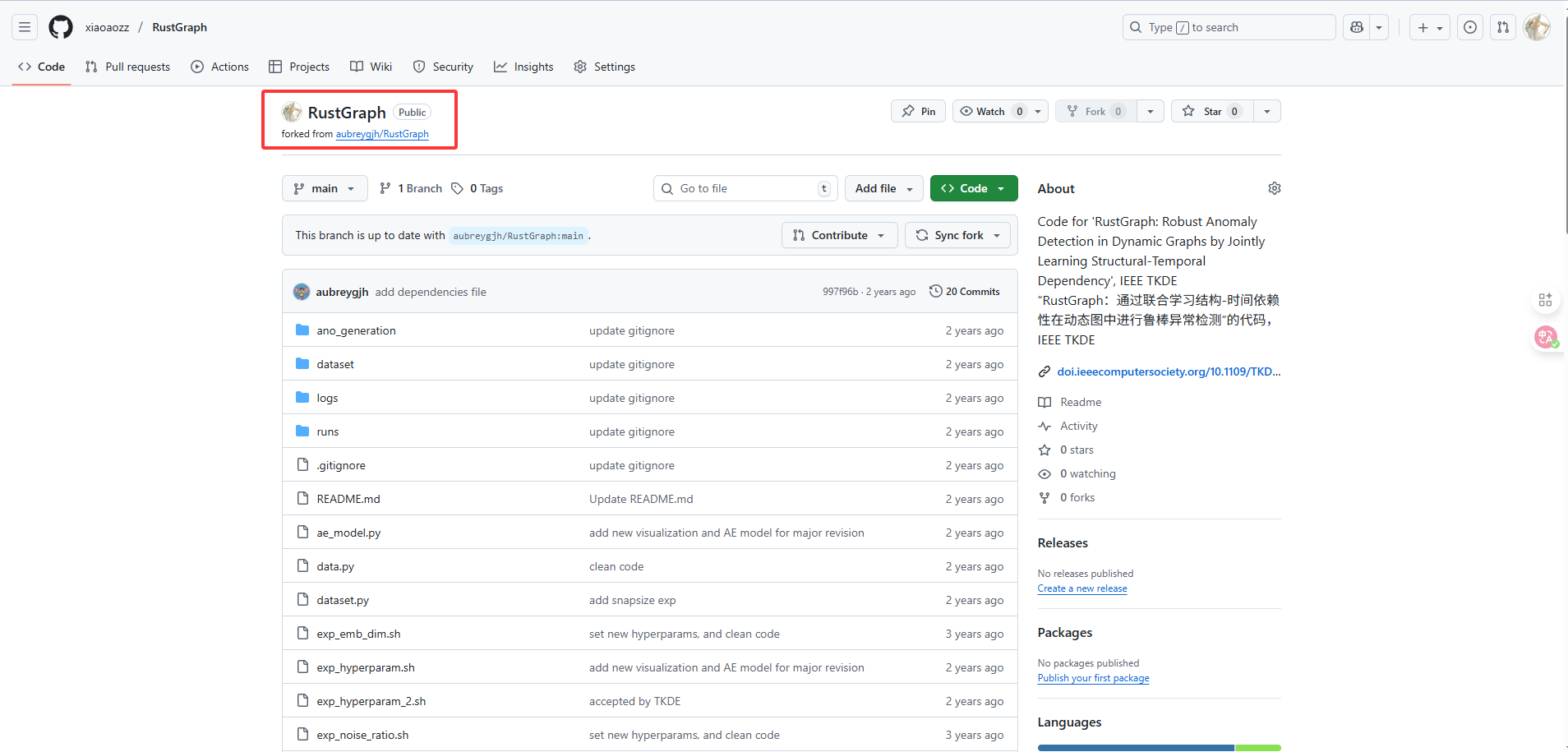Open exp_noise_ratio.sh file
The height and width of the screenshot is (752, 1568).
coord(362,735)
